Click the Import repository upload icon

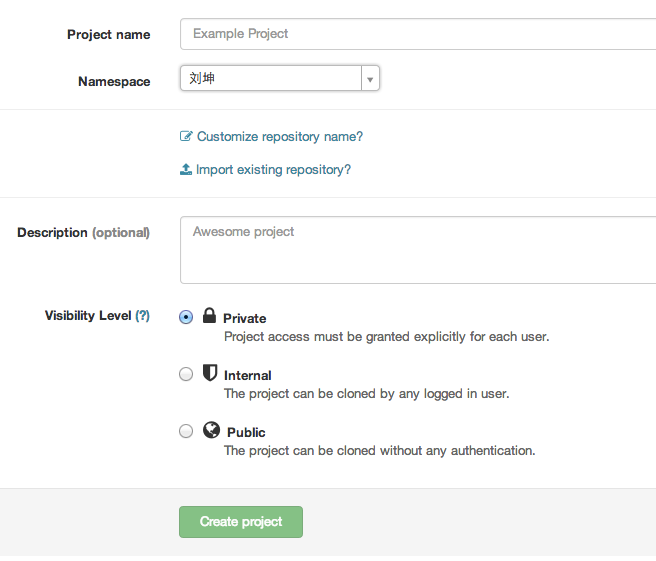point(186,170)
